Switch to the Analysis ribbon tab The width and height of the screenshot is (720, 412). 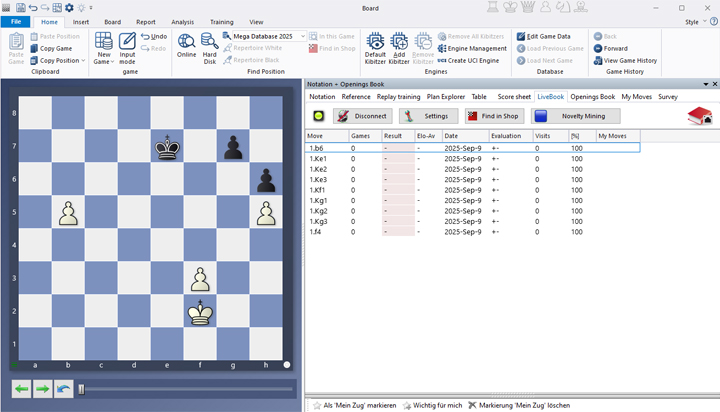tap(182, 21)
